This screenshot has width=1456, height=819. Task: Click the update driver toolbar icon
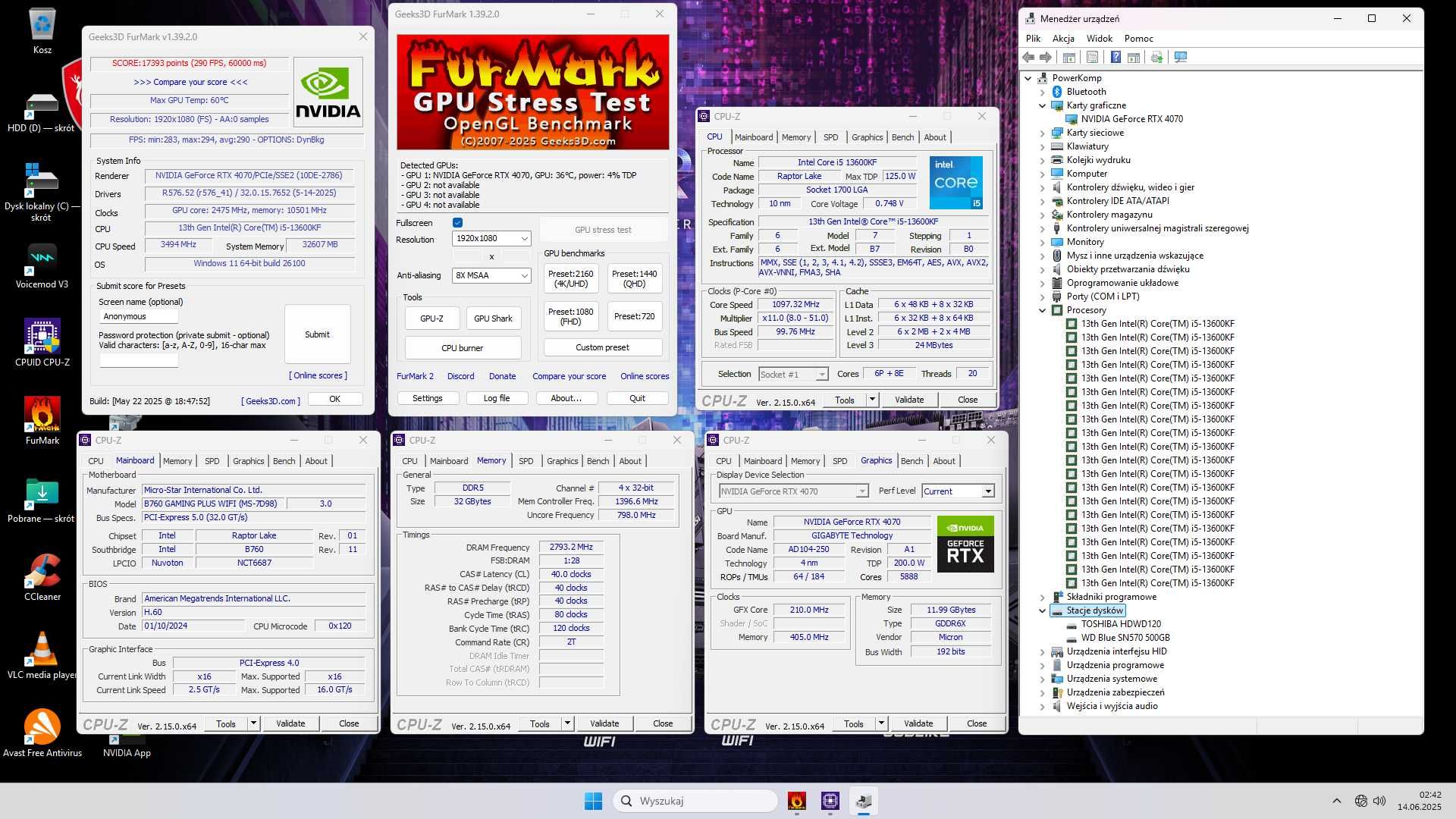(x=1156, y=57)
